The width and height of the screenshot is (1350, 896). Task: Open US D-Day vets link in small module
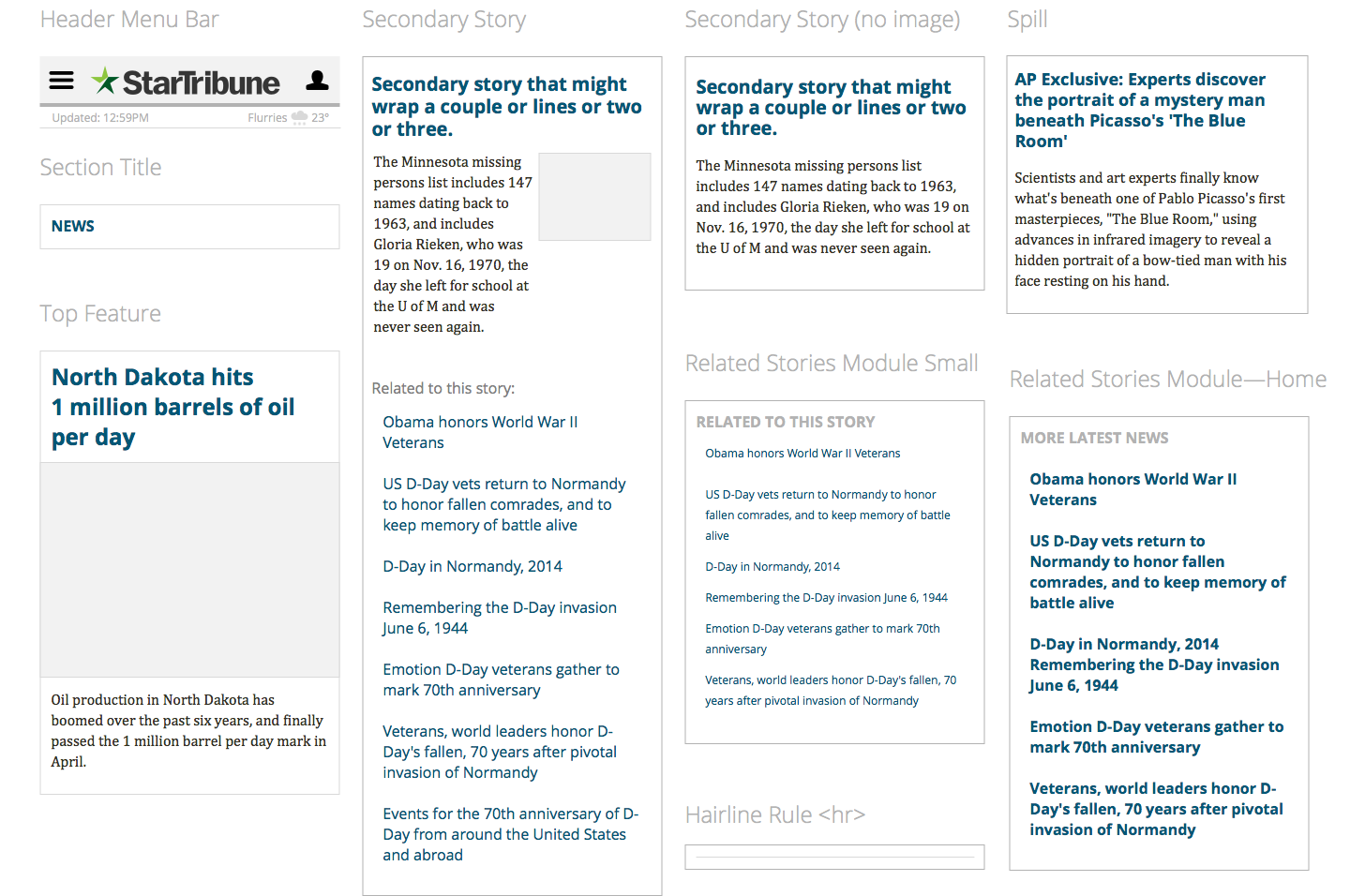coord(828,515)
